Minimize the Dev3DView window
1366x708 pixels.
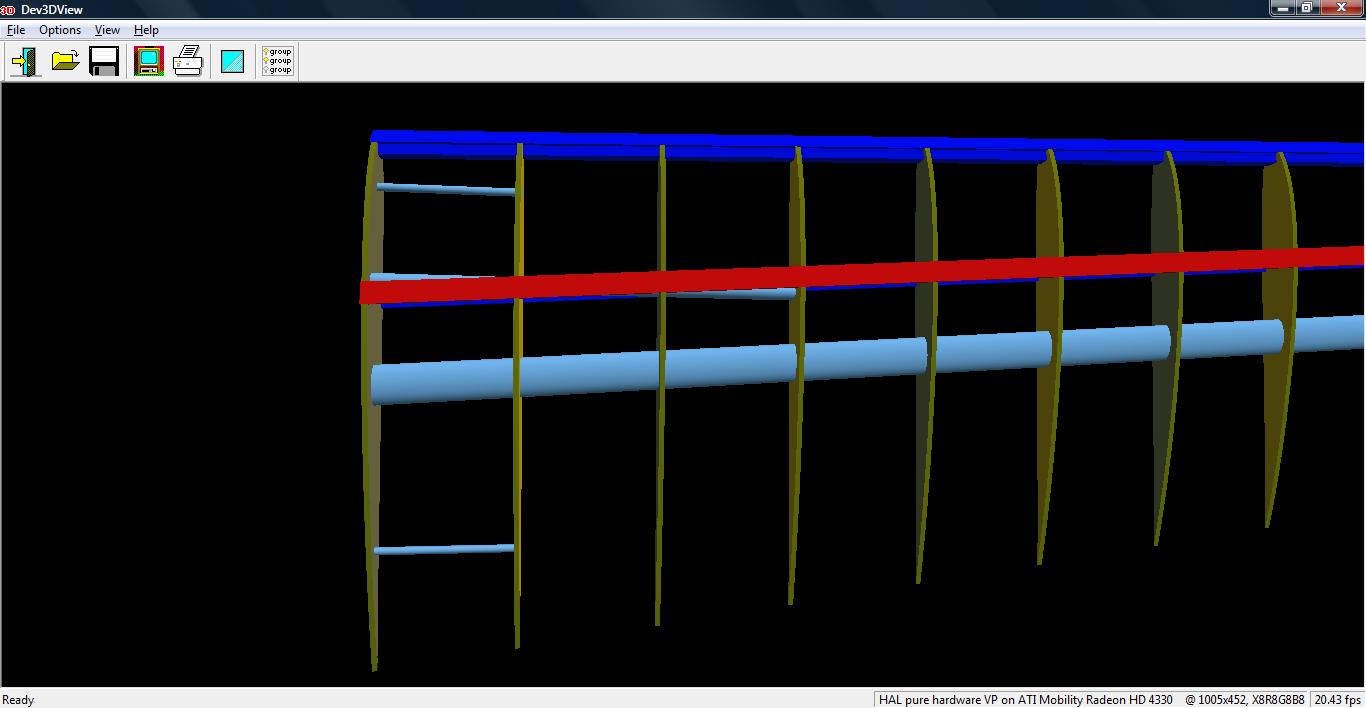pyautogui.click(x=1282, y=8)
